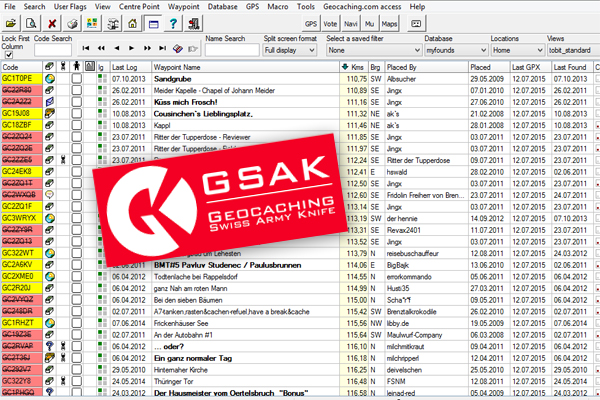
Task: Sort by Last Log column header
Action: point(131,67)
